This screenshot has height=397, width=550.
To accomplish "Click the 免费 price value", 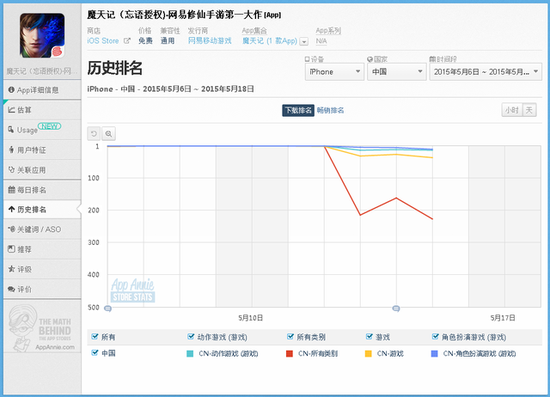I will click(x=145, y=41).
